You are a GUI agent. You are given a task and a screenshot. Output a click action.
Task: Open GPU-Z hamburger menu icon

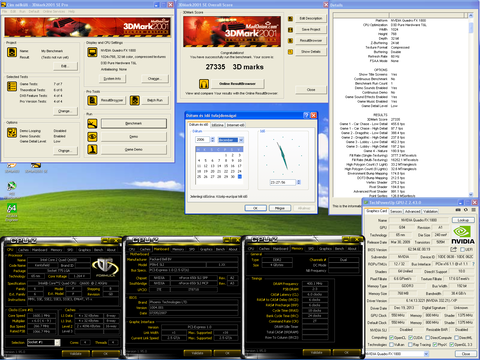coord(473,210)
